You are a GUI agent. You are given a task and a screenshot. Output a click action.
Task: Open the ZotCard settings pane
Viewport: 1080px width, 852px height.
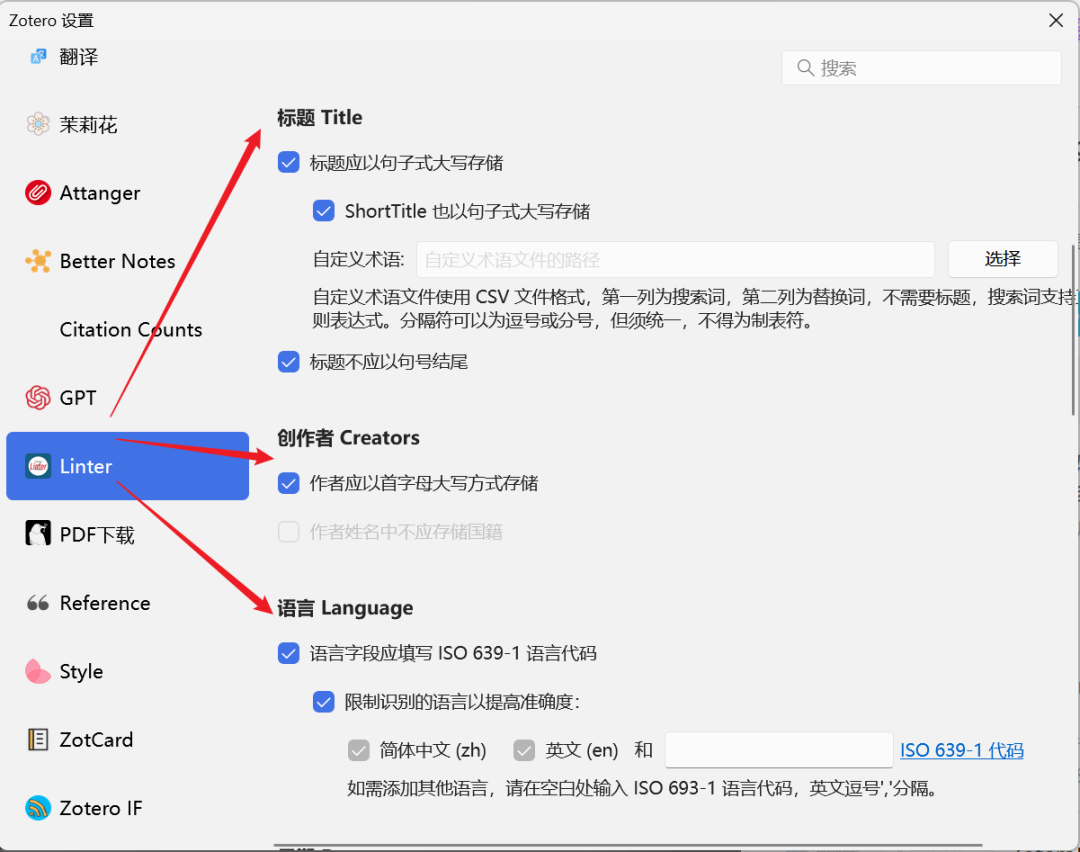click(96, 740)
